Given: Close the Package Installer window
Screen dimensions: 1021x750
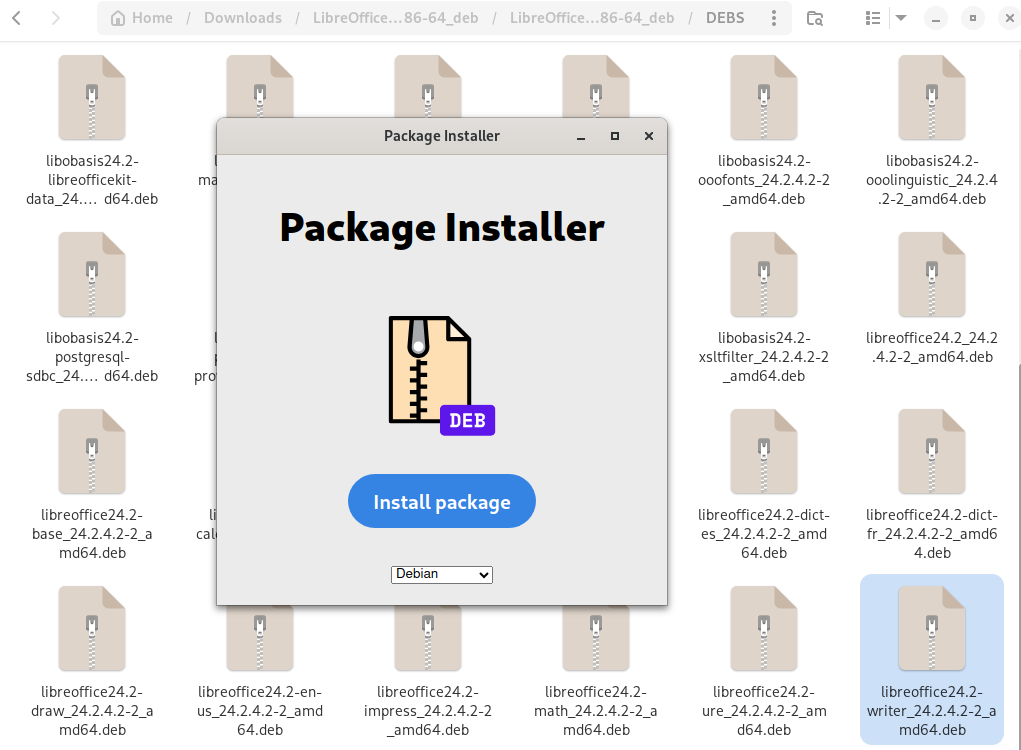Looking at the screenshot, I should [x=649, y=136].
